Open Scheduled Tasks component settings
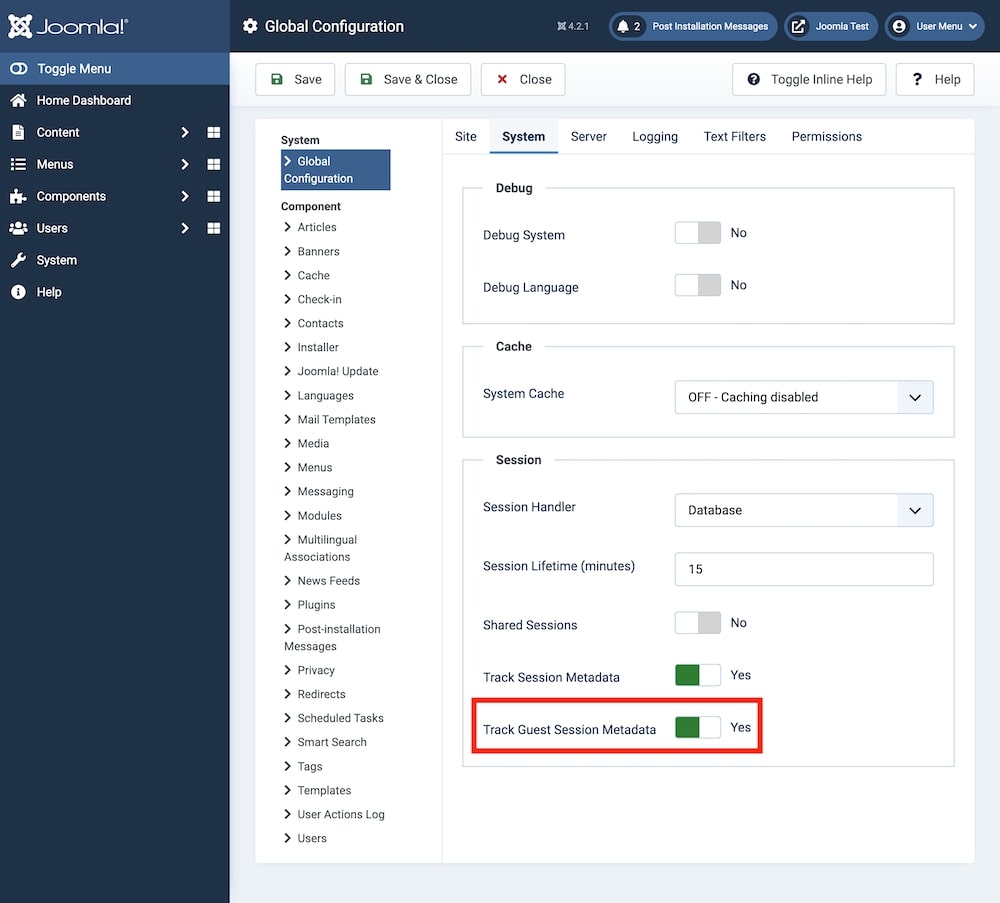 (x=340, y=718)
